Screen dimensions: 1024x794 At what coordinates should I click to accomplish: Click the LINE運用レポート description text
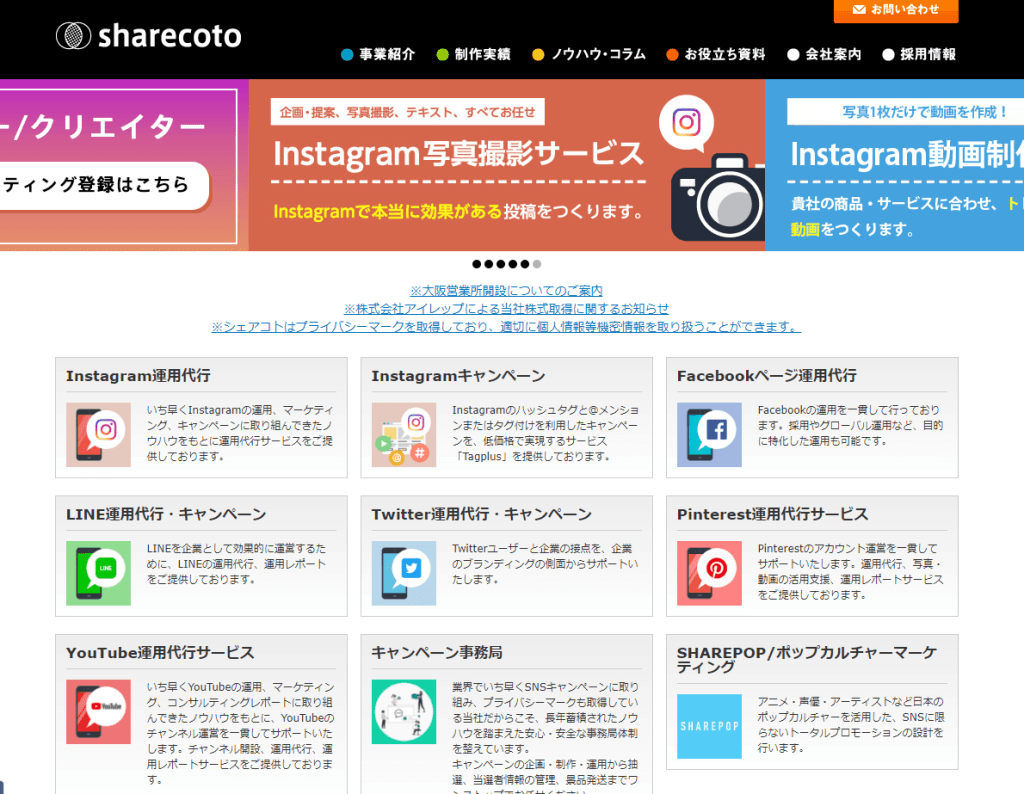tap(236, 564)
